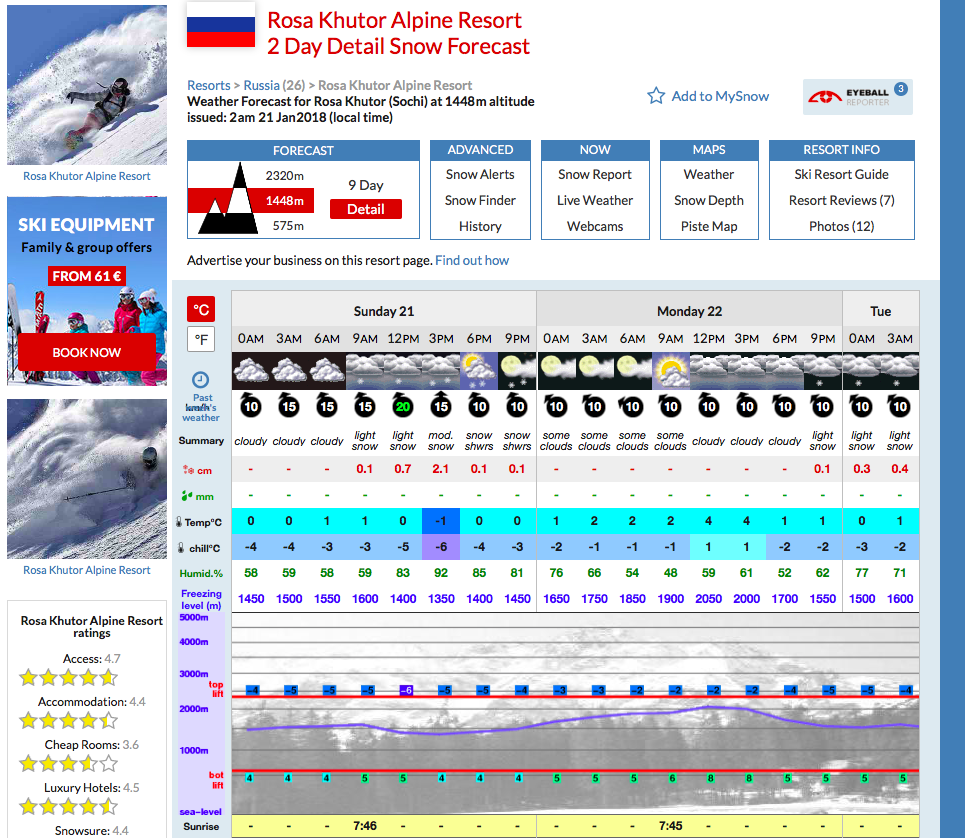Click Sunday 6PM snow showers weather icon
Screen dimensions: 965x838
(x=479, y=371)
